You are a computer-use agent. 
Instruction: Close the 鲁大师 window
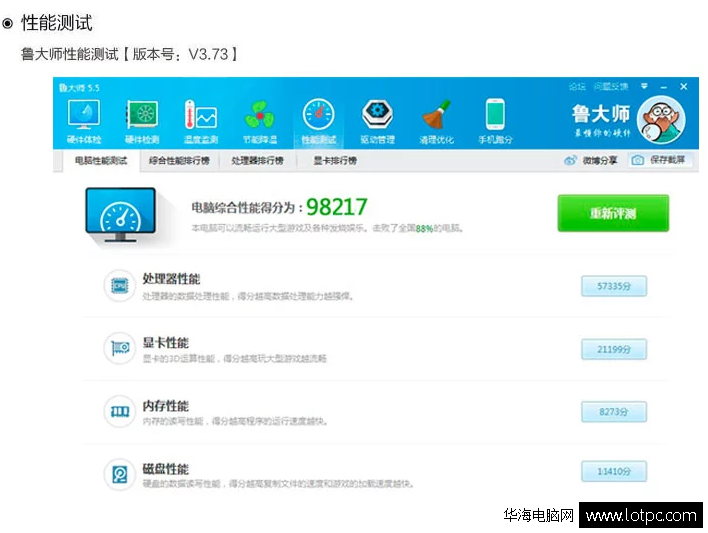684,86
